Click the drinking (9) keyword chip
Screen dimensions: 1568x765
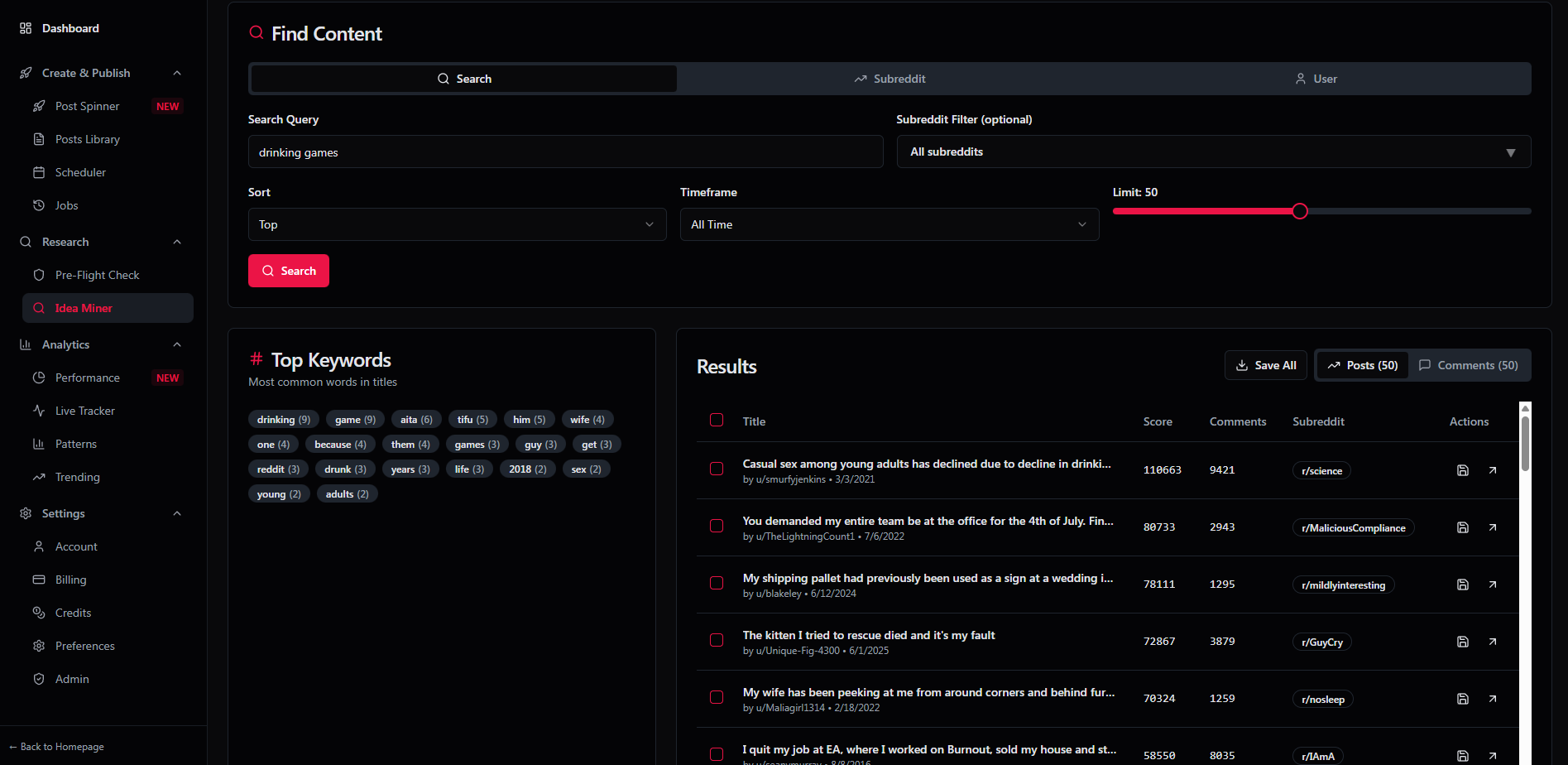(x=284, y=420)
